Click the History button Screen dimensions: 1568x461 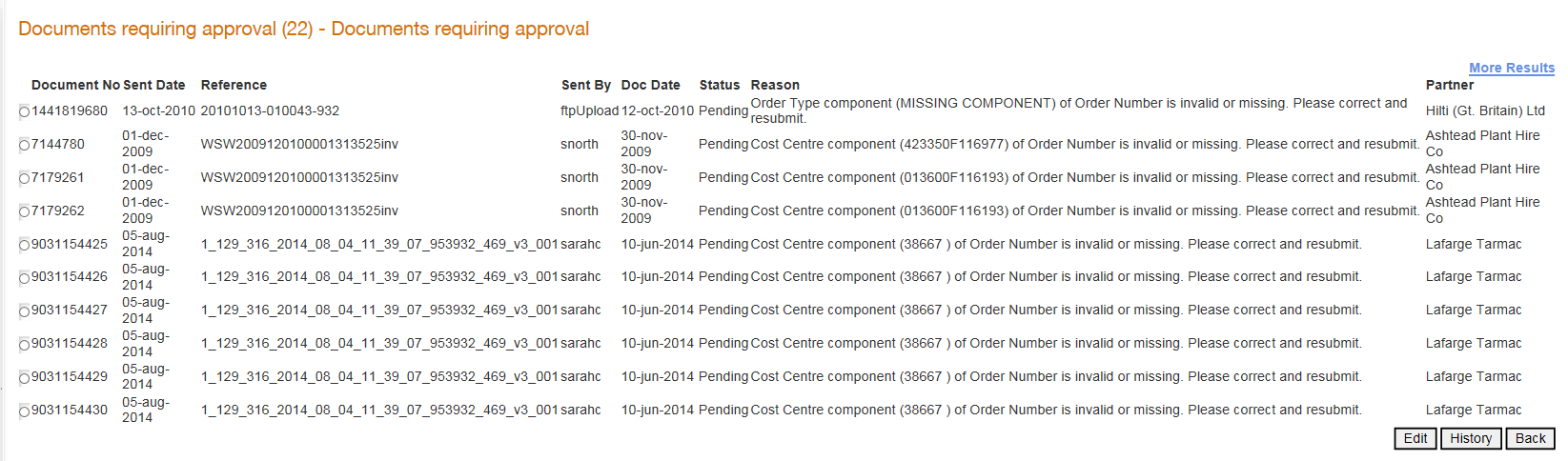(1471, 438)
